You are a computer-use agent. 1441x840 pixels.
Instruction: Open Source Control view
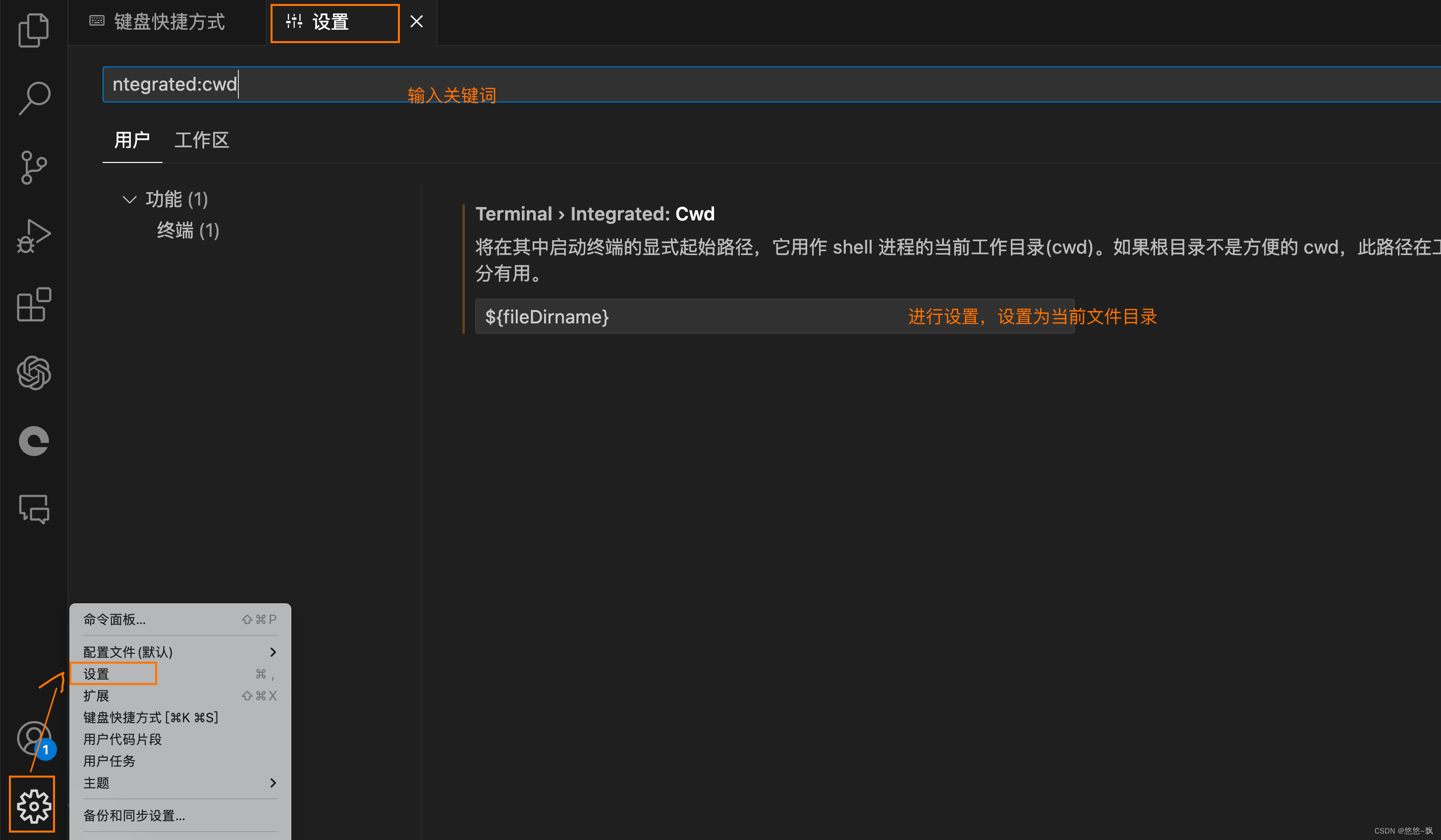tap(33, 167)
